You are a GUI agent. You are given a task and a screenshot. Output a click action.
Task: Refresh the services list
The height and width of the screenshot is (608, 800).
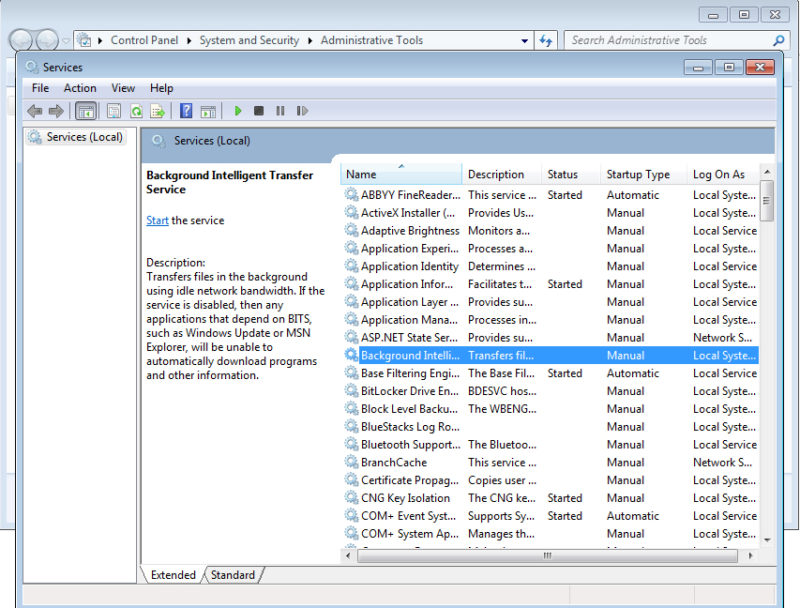[x=139, y=110]
